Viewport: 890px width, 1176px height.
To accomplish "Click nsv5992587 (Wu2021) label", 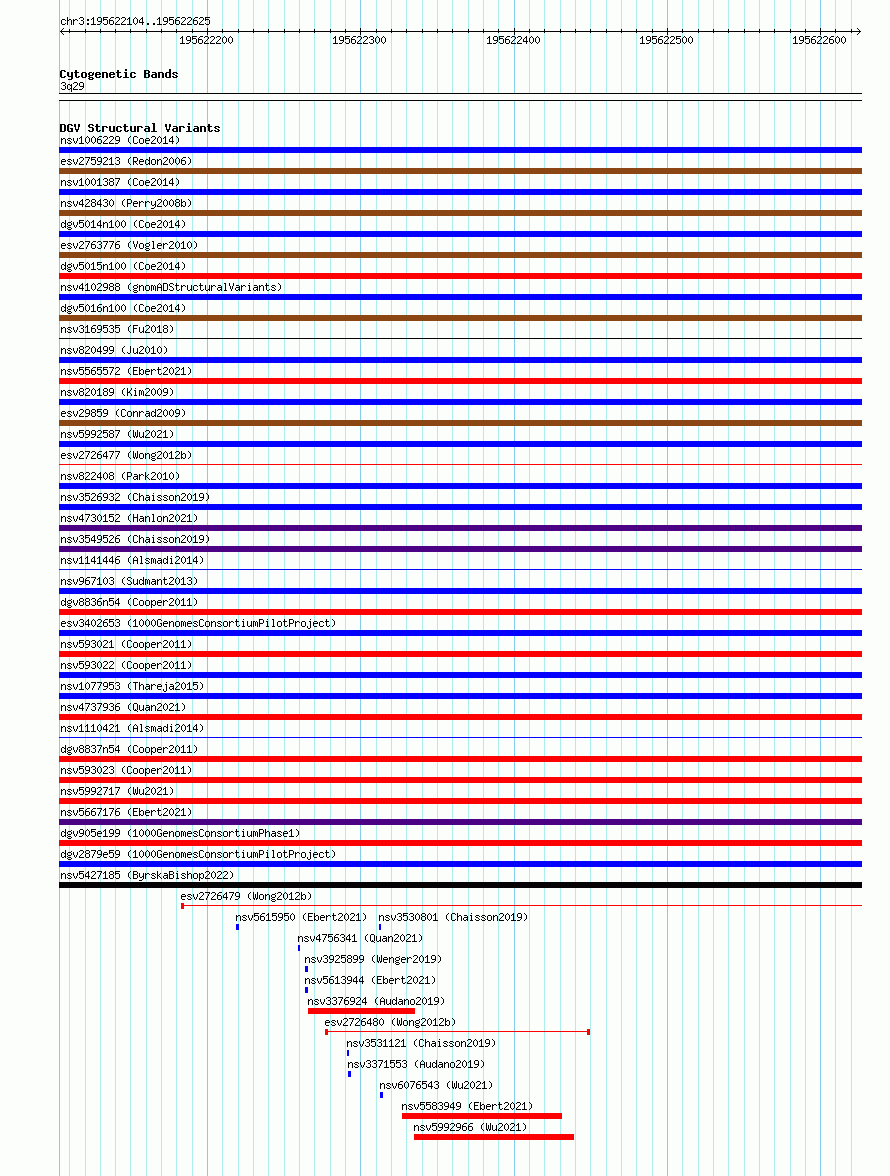I will click(x=117, y=434).
